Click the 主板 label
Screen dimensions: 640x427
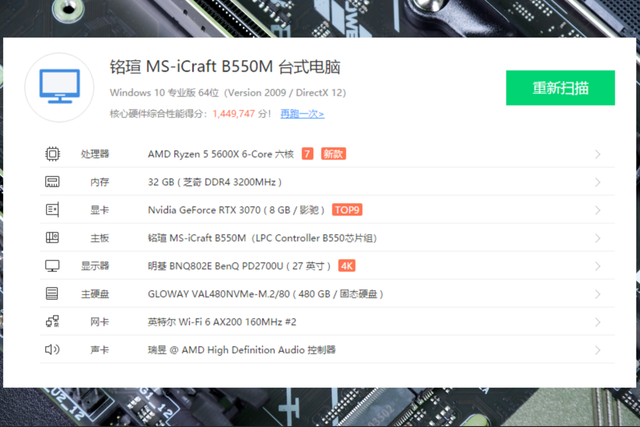[x=100, y=238]
